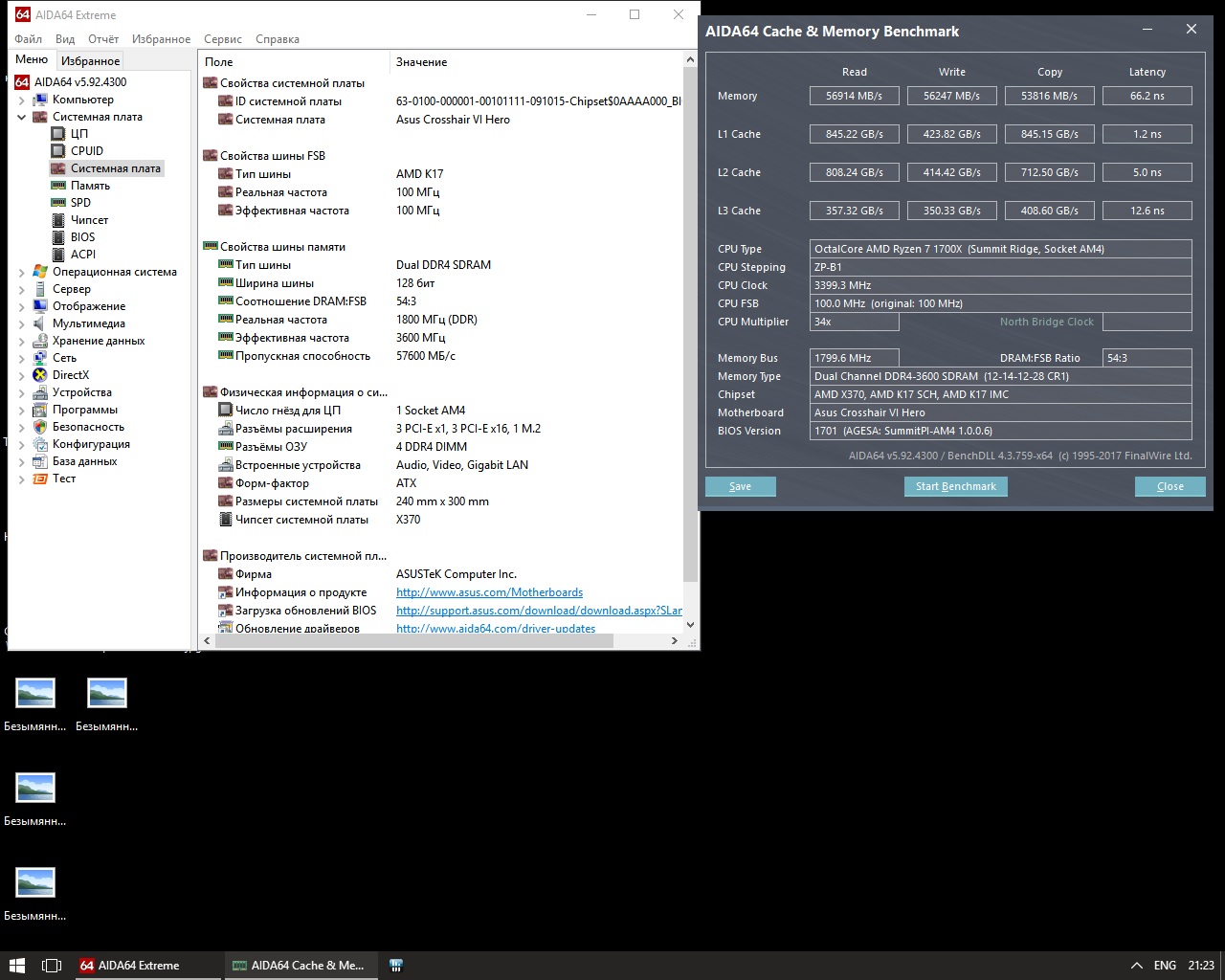Select the BIOS icon in tree
The height and width of the screenshot is (980, 1225).
coord(58,237)
